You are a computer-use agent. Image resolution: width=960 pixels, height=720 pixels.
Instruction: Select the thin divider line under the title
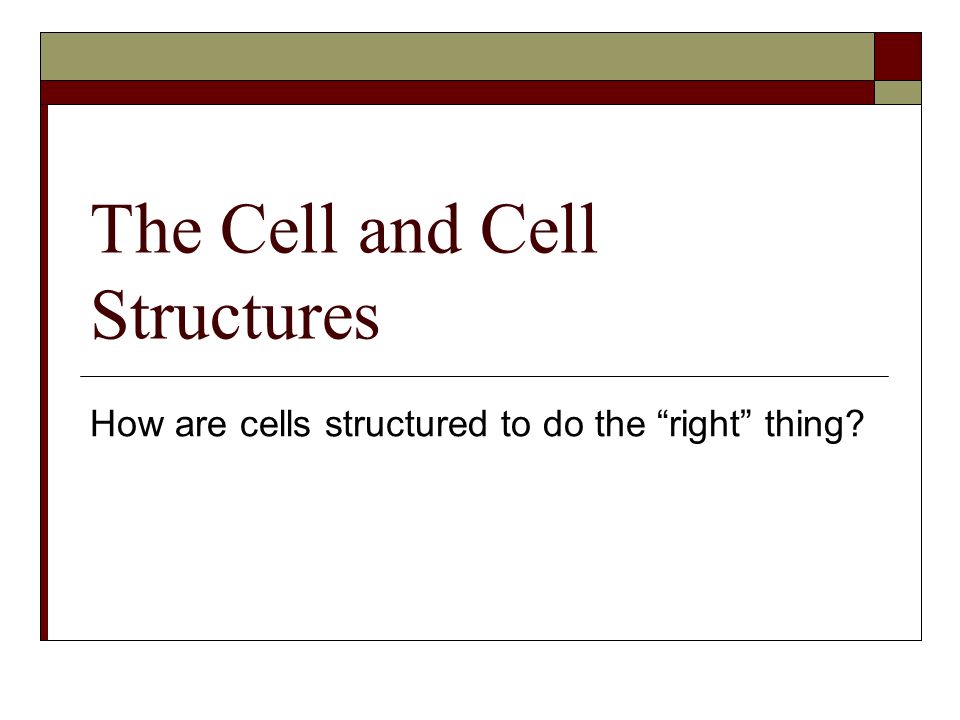click(x=484, y=377)
